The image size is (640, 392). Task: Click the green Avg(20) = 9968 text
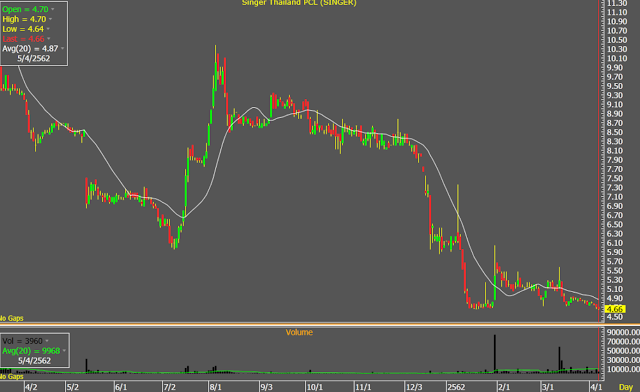click(31, 351)
